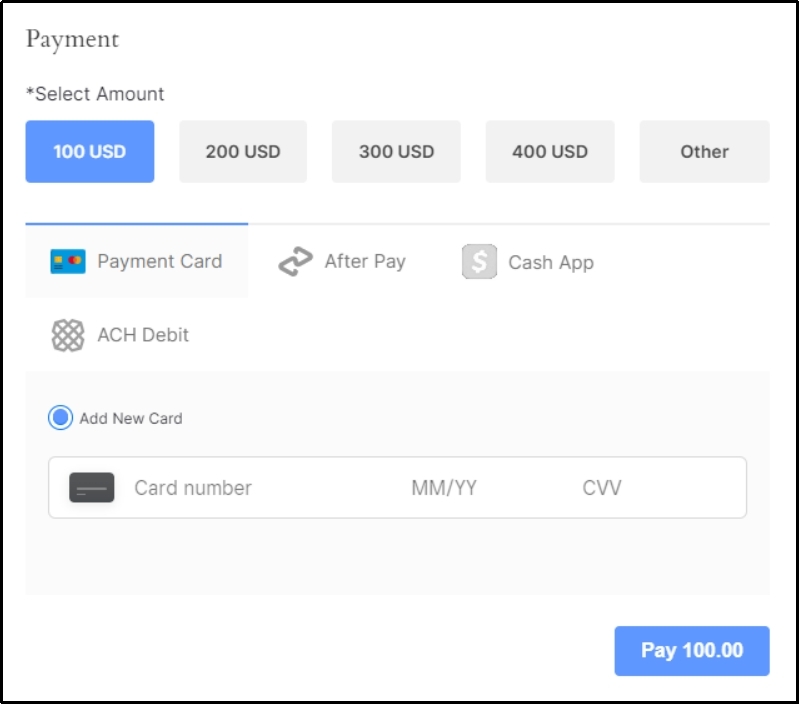The image size is (800, 705).
Task: Click the Payment Card credit card icon
Action: click(68, 262)
